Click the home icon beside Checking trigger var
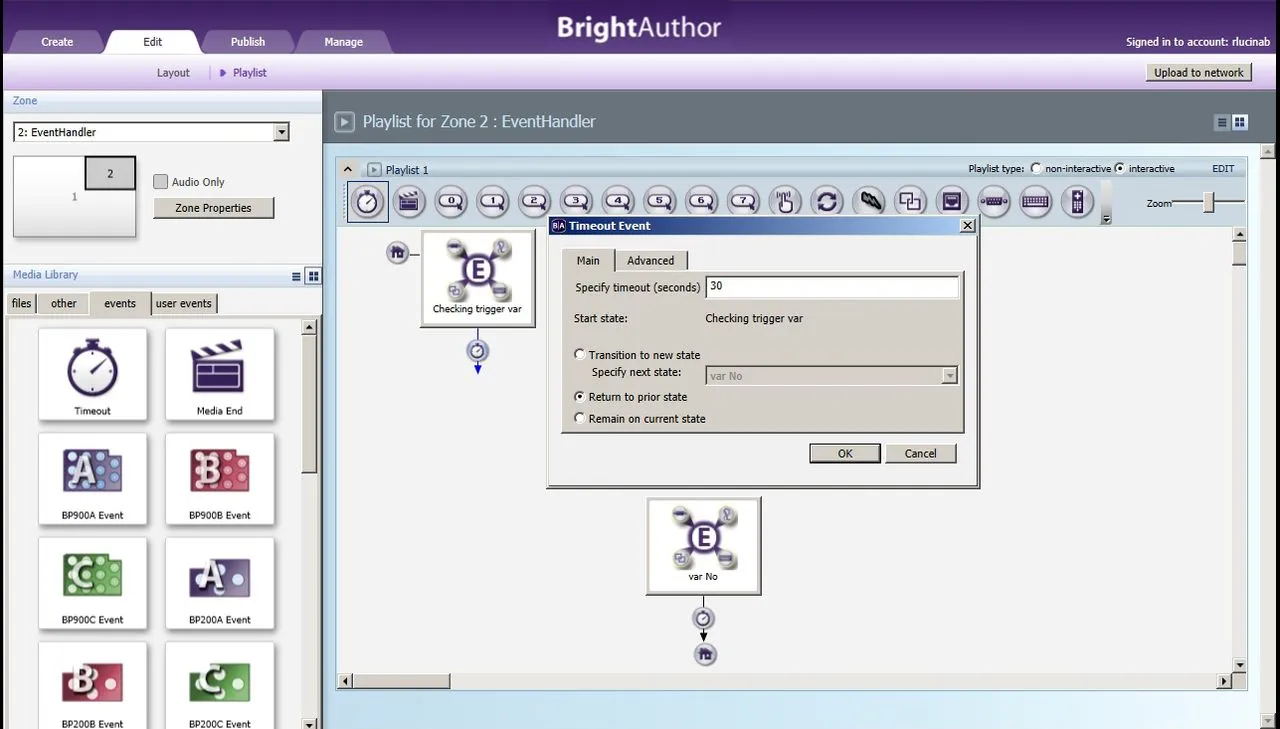 (398, 253)
